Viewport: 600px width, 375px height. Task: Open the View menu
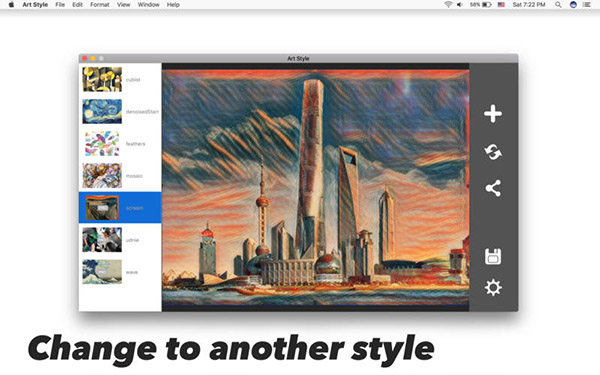124,5
